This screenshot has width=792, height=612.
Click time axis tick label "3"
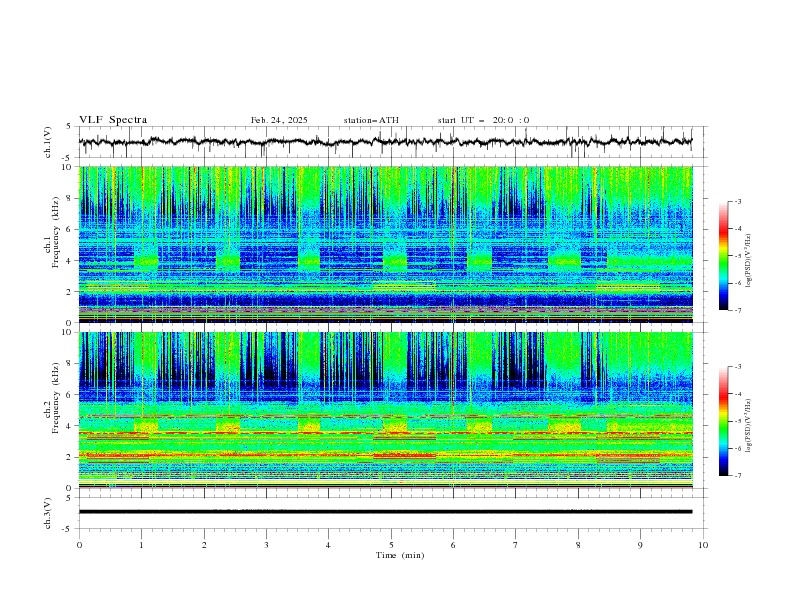click(266, 545)
